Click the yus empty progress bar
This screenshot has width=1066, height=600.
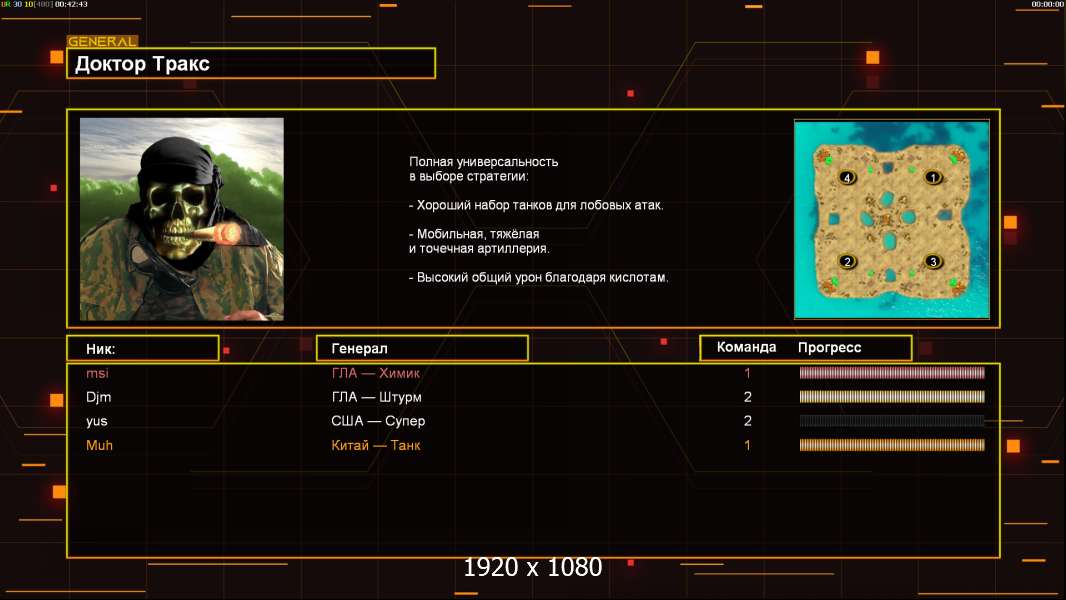(892, 421)
